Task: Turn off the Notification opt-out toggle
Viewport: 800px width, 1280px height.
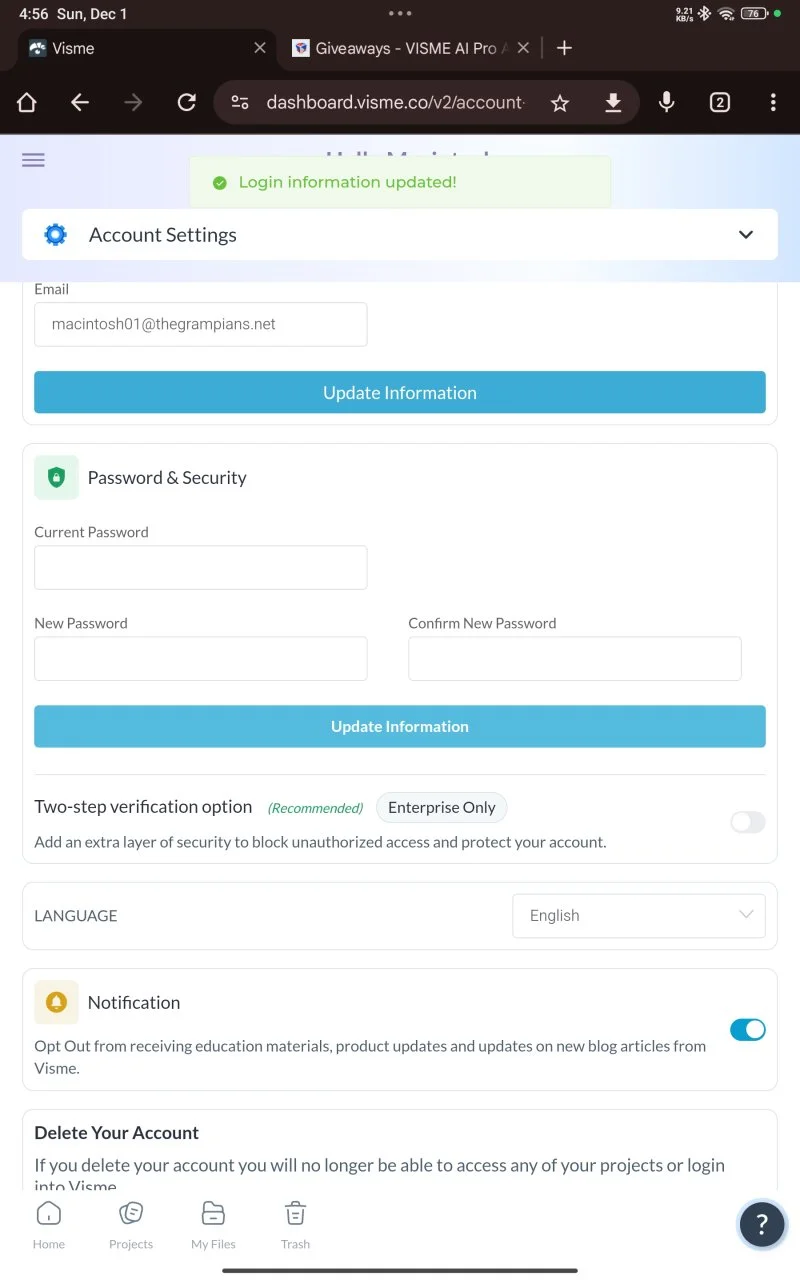Action: click(x=747, y=1029)
